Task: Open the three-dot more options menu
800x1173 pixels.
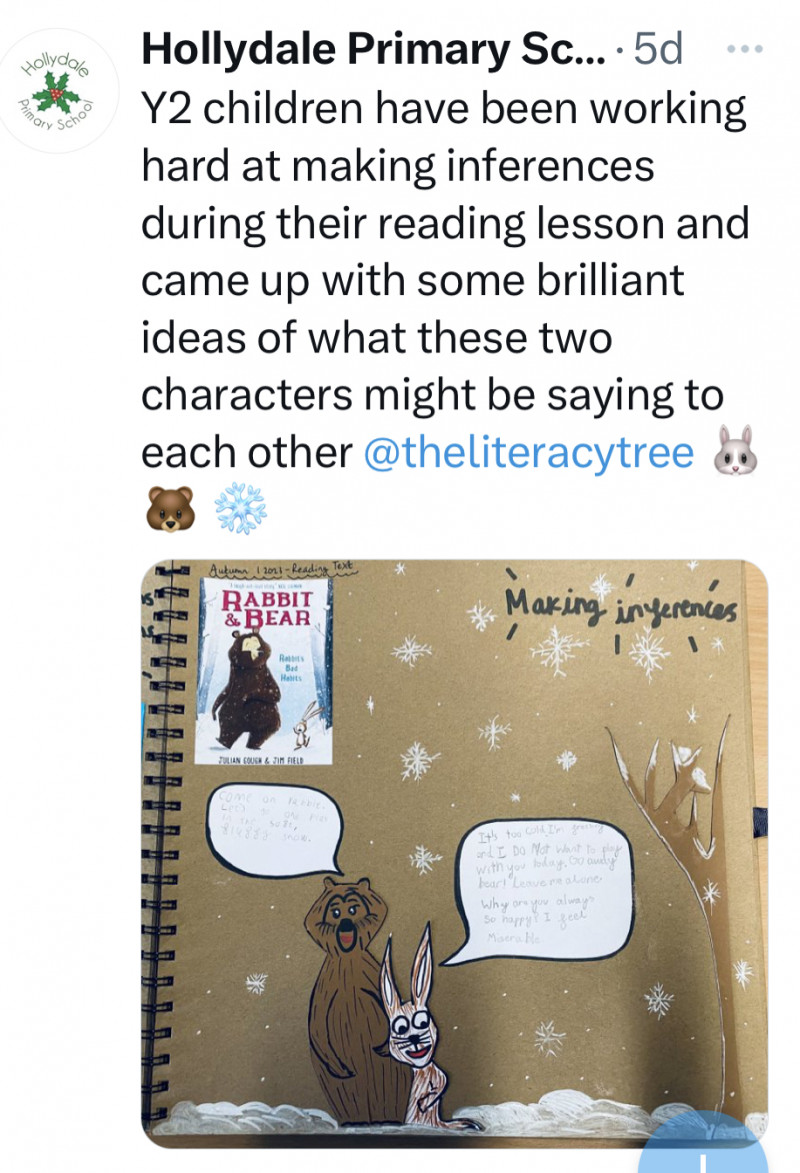Action: pyautogui.click(x=745, y=49)
